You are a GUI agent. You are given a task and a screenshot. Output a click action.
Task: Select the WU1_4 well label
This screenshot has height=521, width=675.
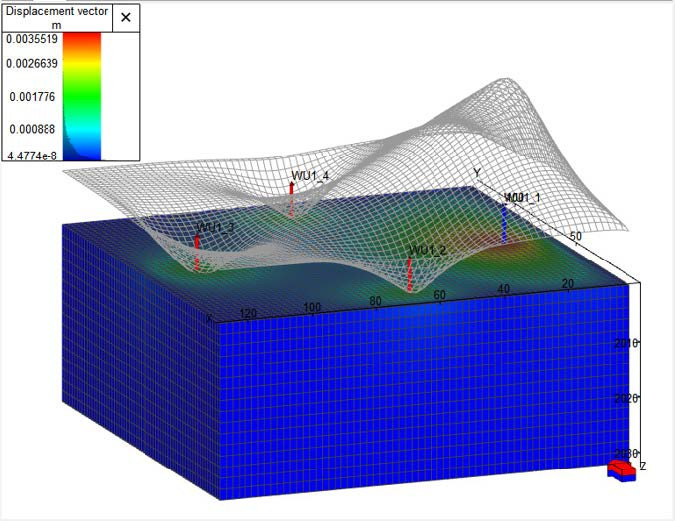pos(310,176)
